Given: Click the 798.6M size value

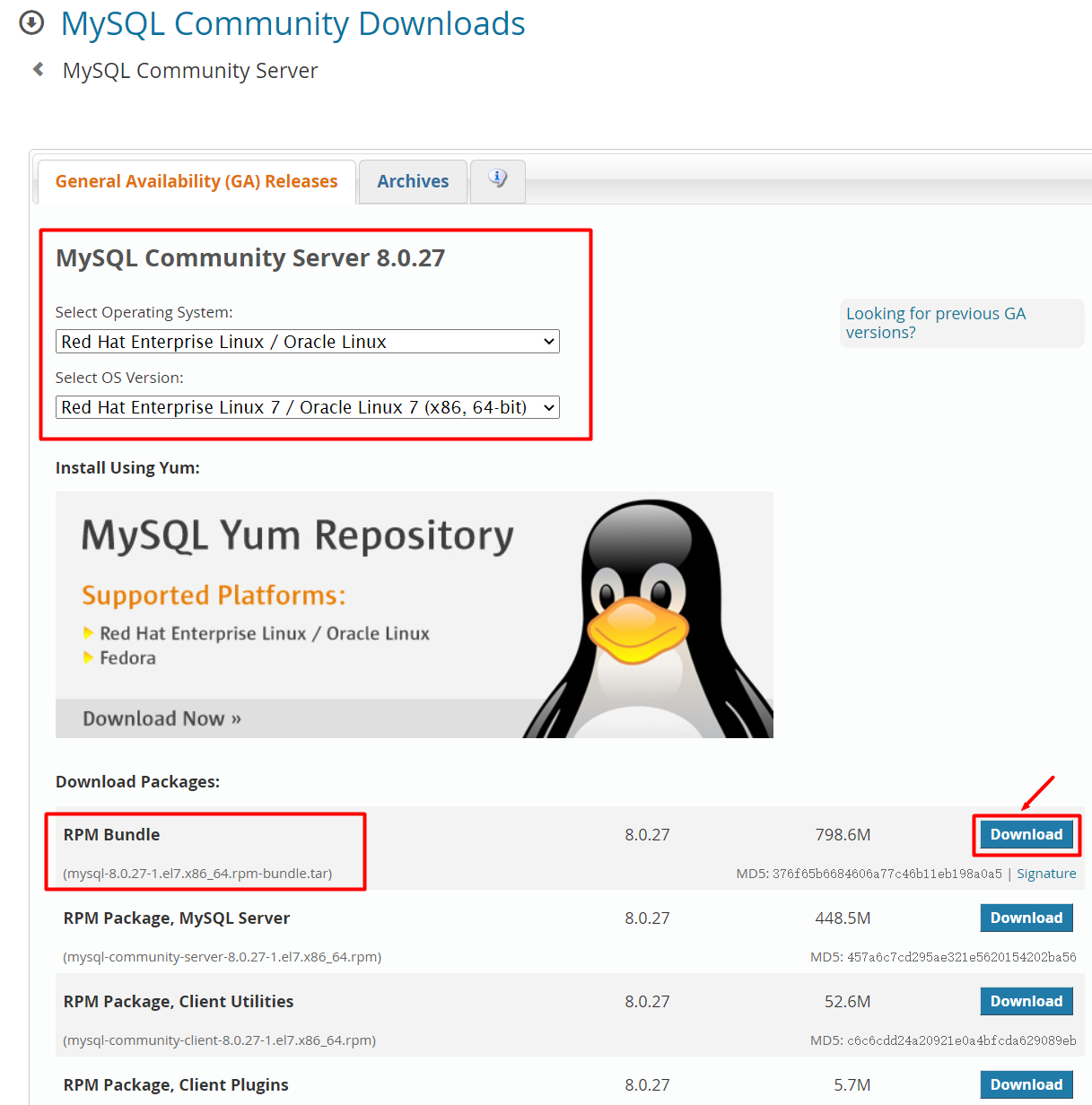Looking at the screenshot, I should pos(843,834).
